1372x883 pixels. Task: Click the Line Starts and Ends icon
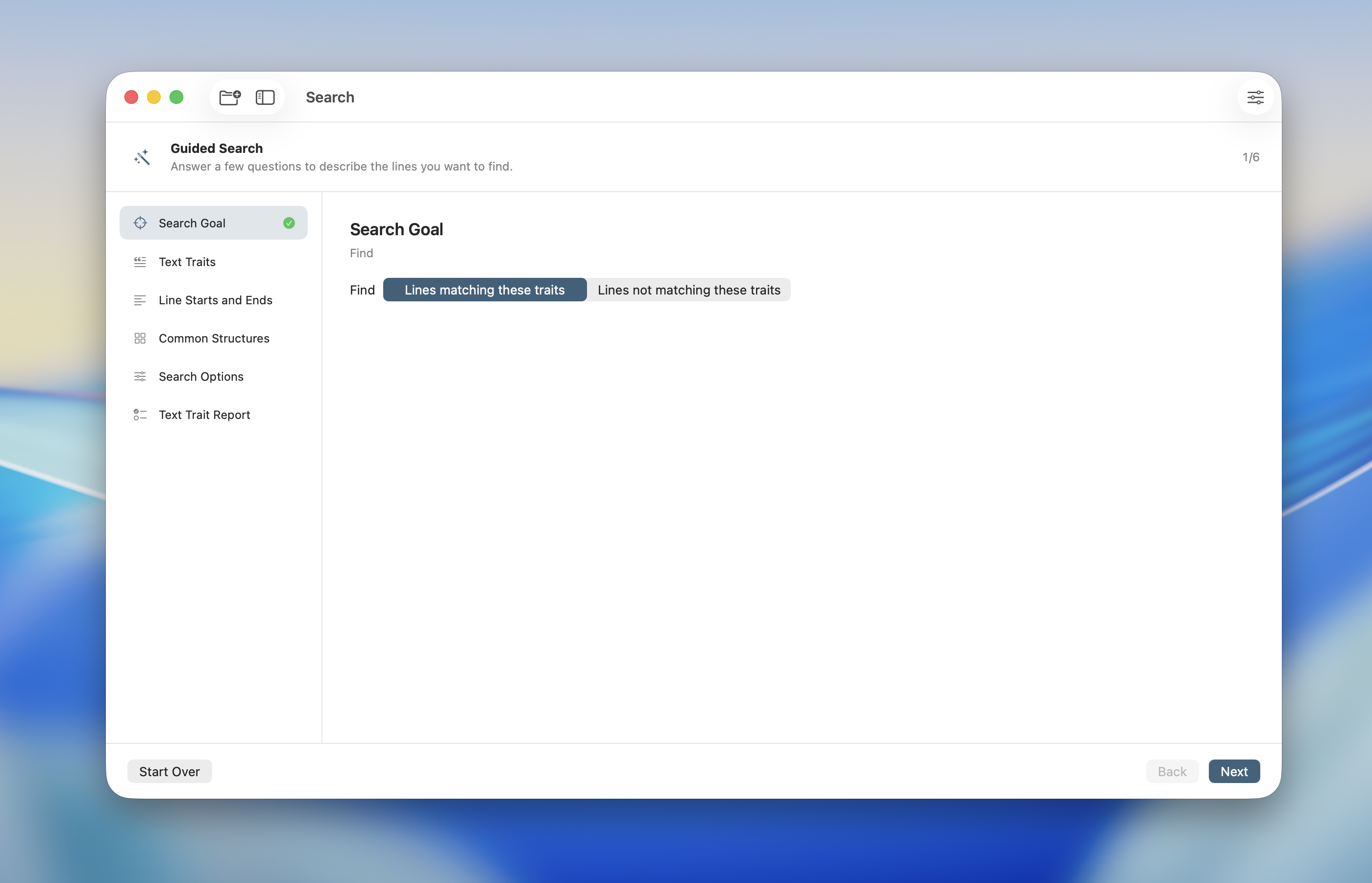tap(140, 300)
